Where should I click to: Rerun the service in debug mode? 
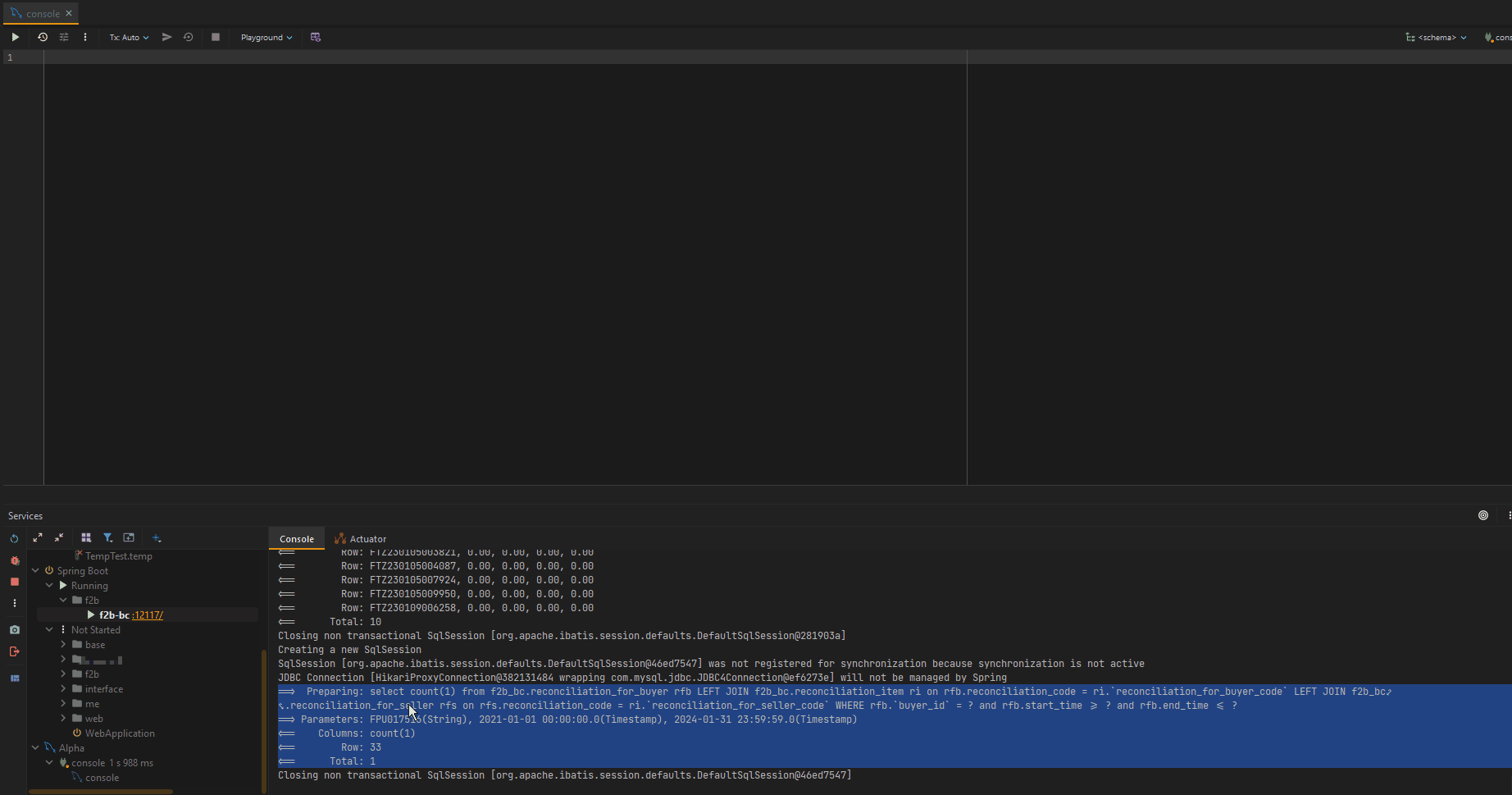click(x=14, y=560)
